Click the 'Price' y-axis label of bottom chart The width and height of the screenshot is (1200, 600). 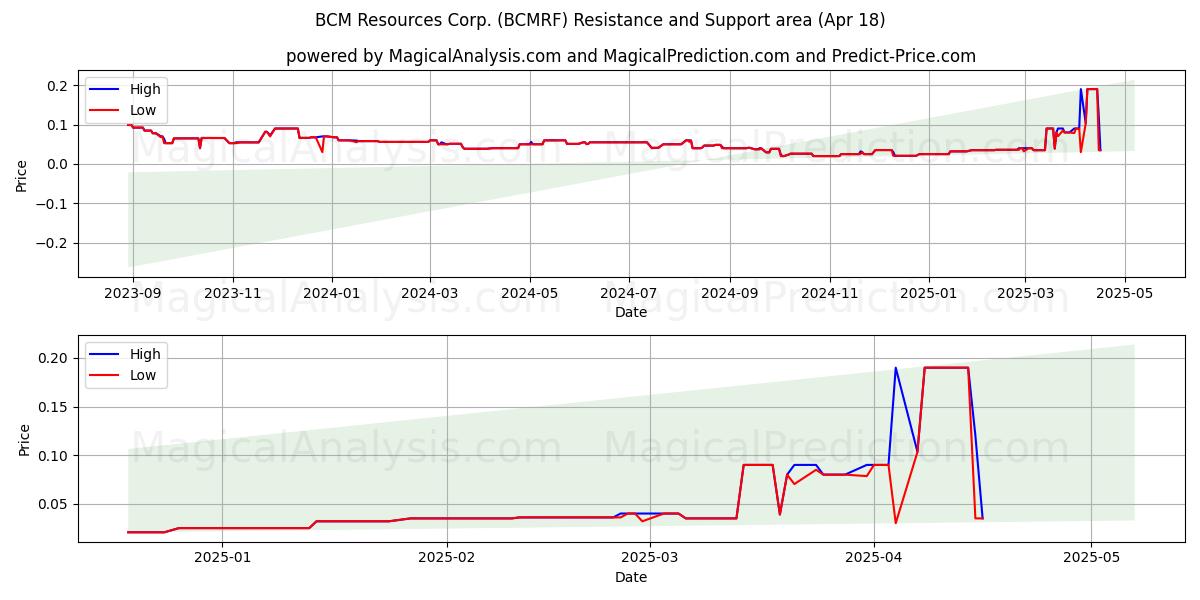[25, 440]
